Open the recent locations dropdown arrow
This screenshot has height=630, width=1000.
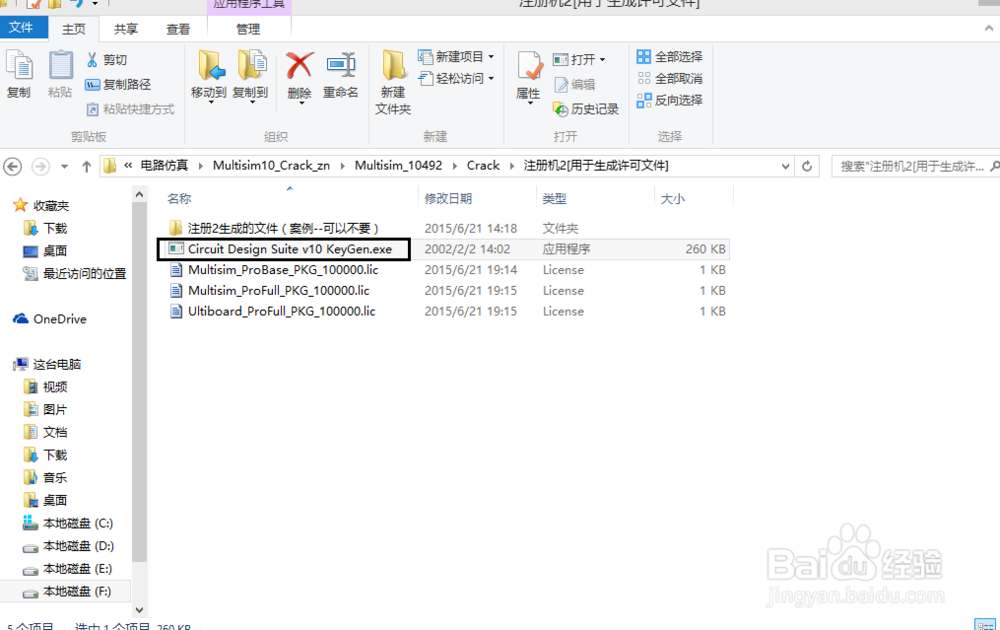click(64, 166)
